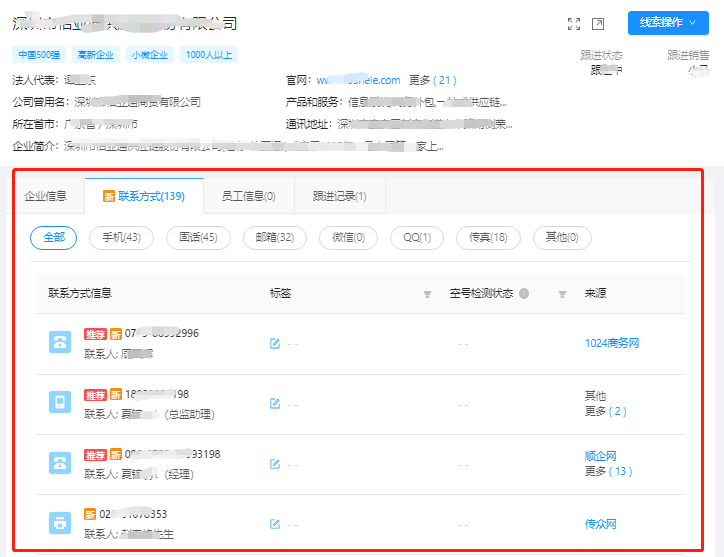The width and height of the screenshot is (724, 557).
Task: Filter contacts by 传真(18)
Action: click(x=488, y=237)
